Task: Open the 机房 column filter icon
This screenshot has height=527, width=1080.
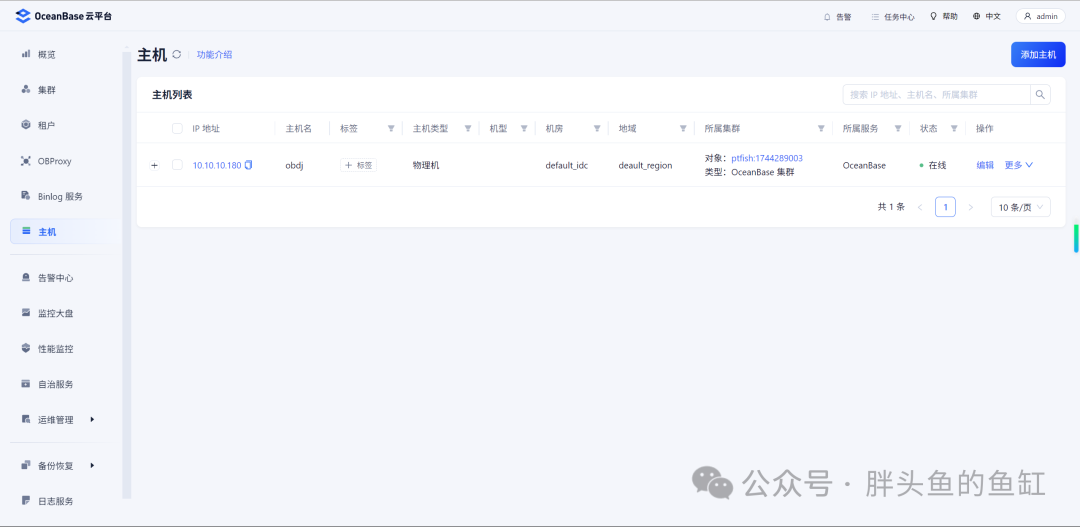Action: click(x=597, y=128)
